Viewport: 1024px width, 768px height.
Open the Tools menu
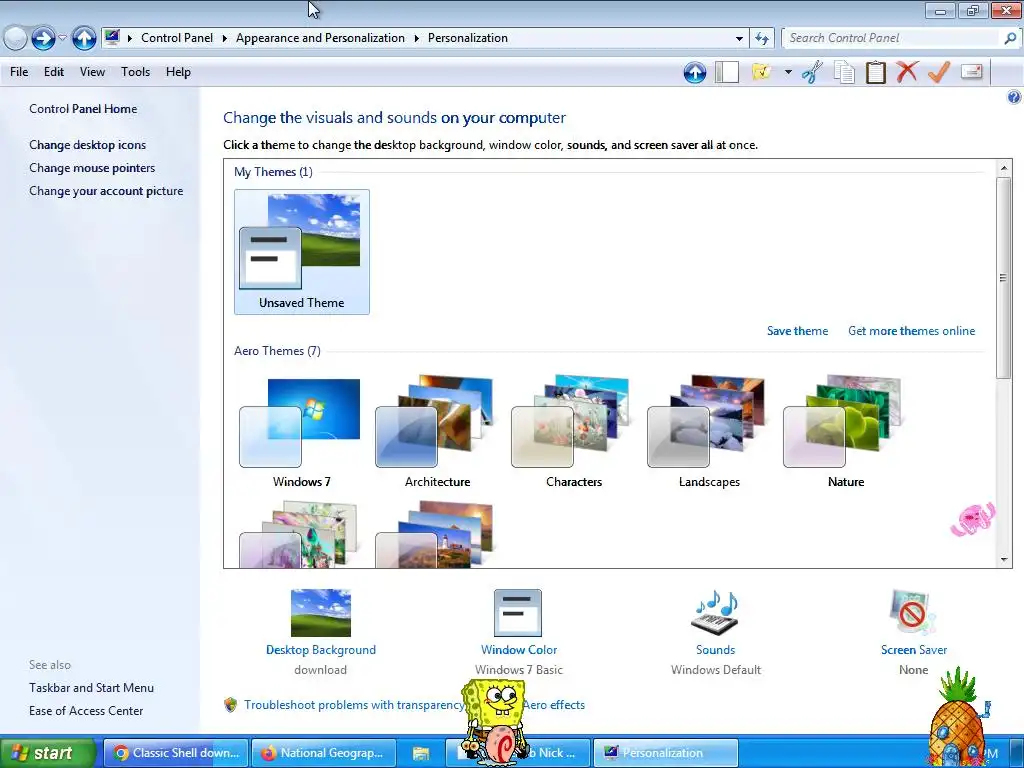point(135,72)
